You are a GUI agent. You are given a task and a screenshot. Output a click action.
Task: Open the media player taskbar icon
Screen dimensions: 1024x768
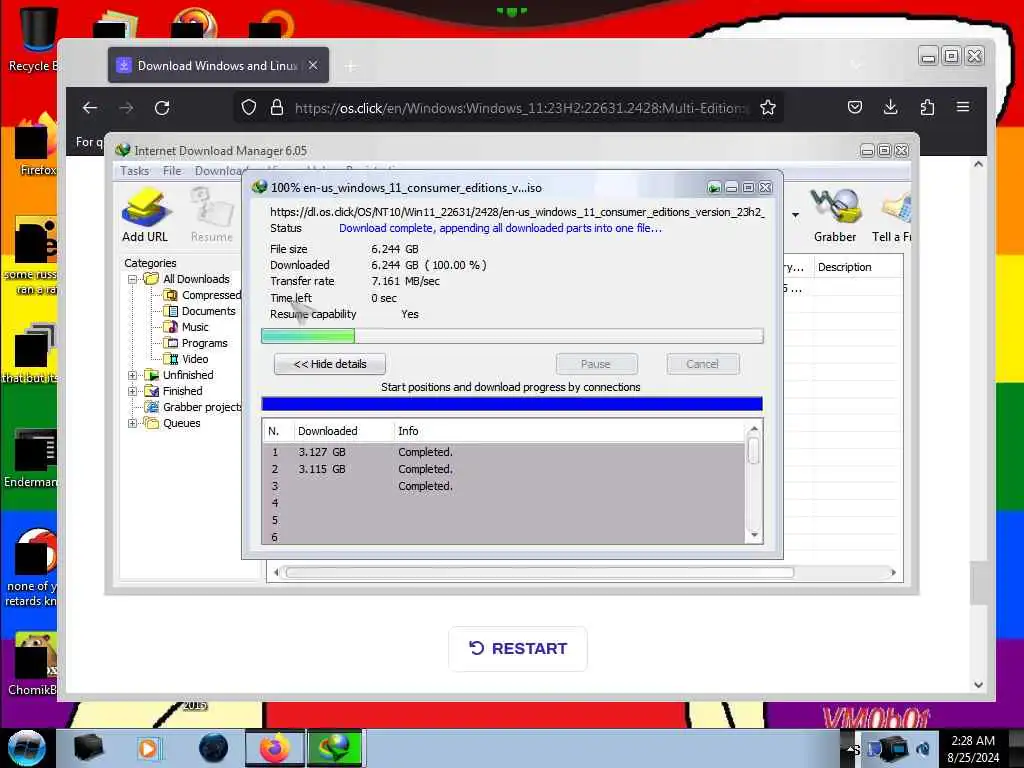click(148, 748)
